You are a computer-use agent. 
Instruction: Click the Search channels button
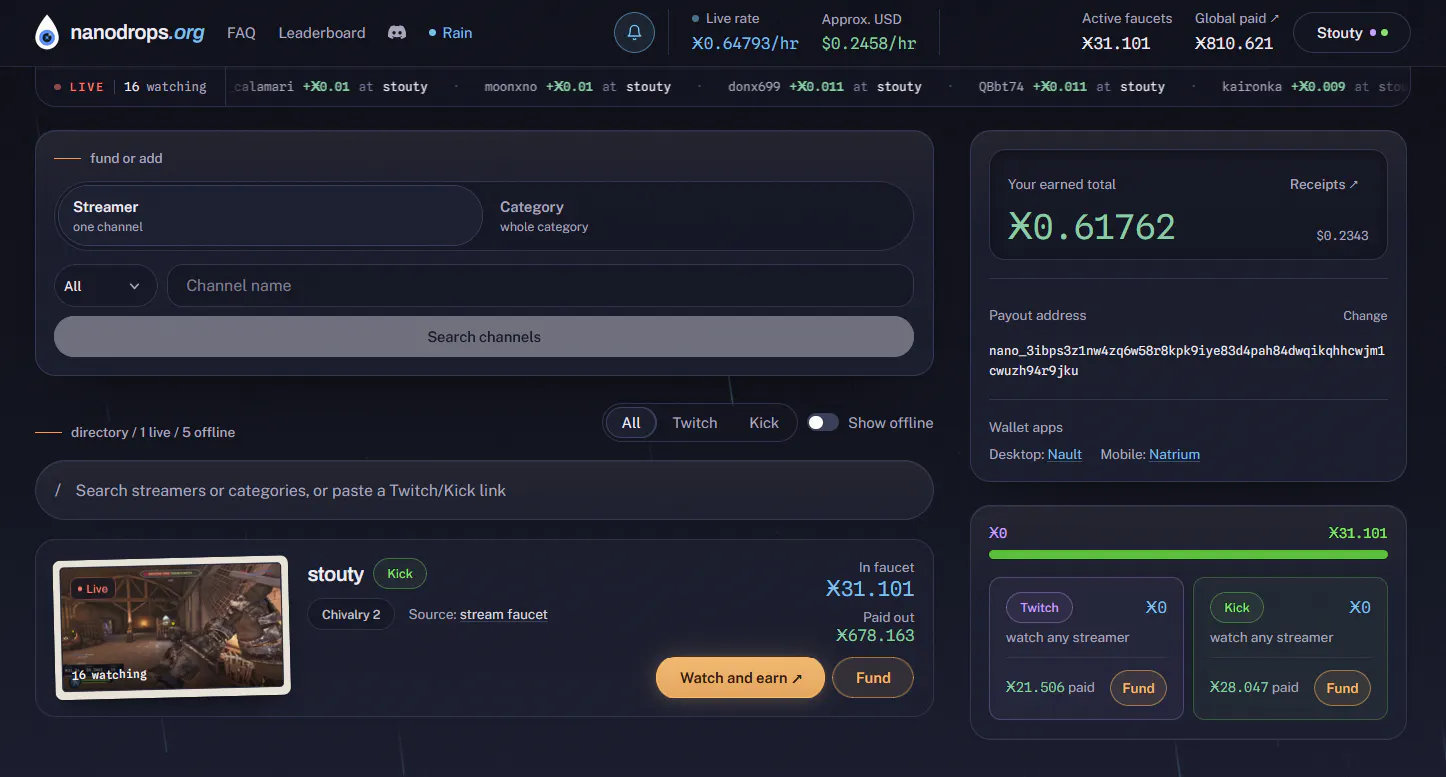point(484,337)
